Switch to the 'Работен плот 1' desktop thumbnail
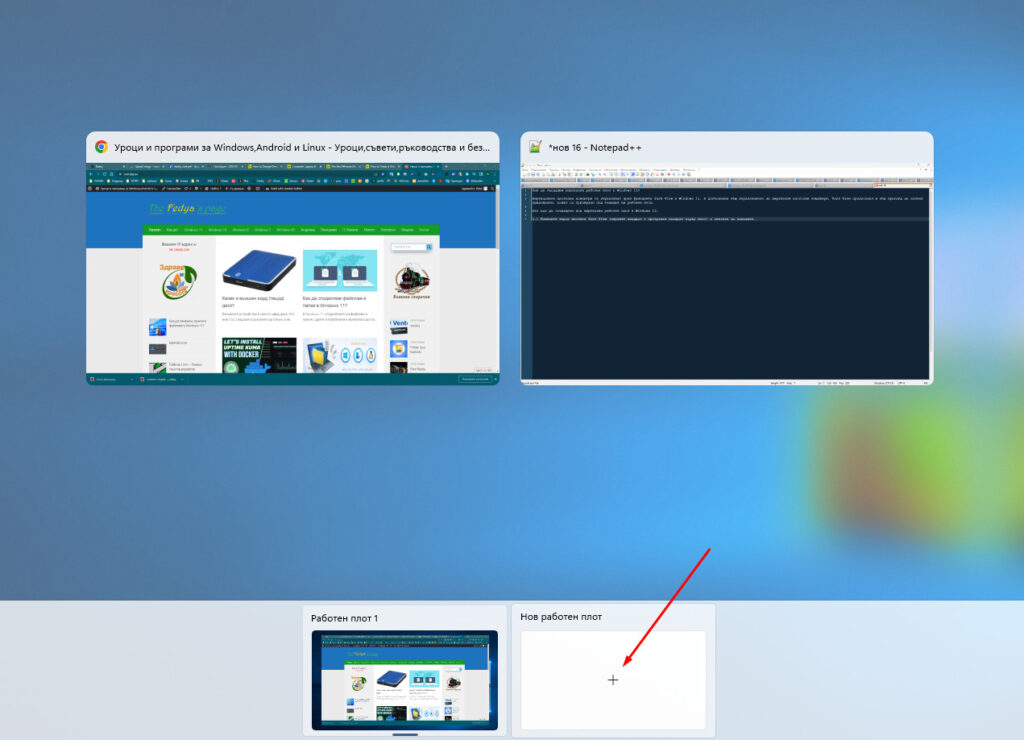Screen dimensions: 1024x740 405,680
